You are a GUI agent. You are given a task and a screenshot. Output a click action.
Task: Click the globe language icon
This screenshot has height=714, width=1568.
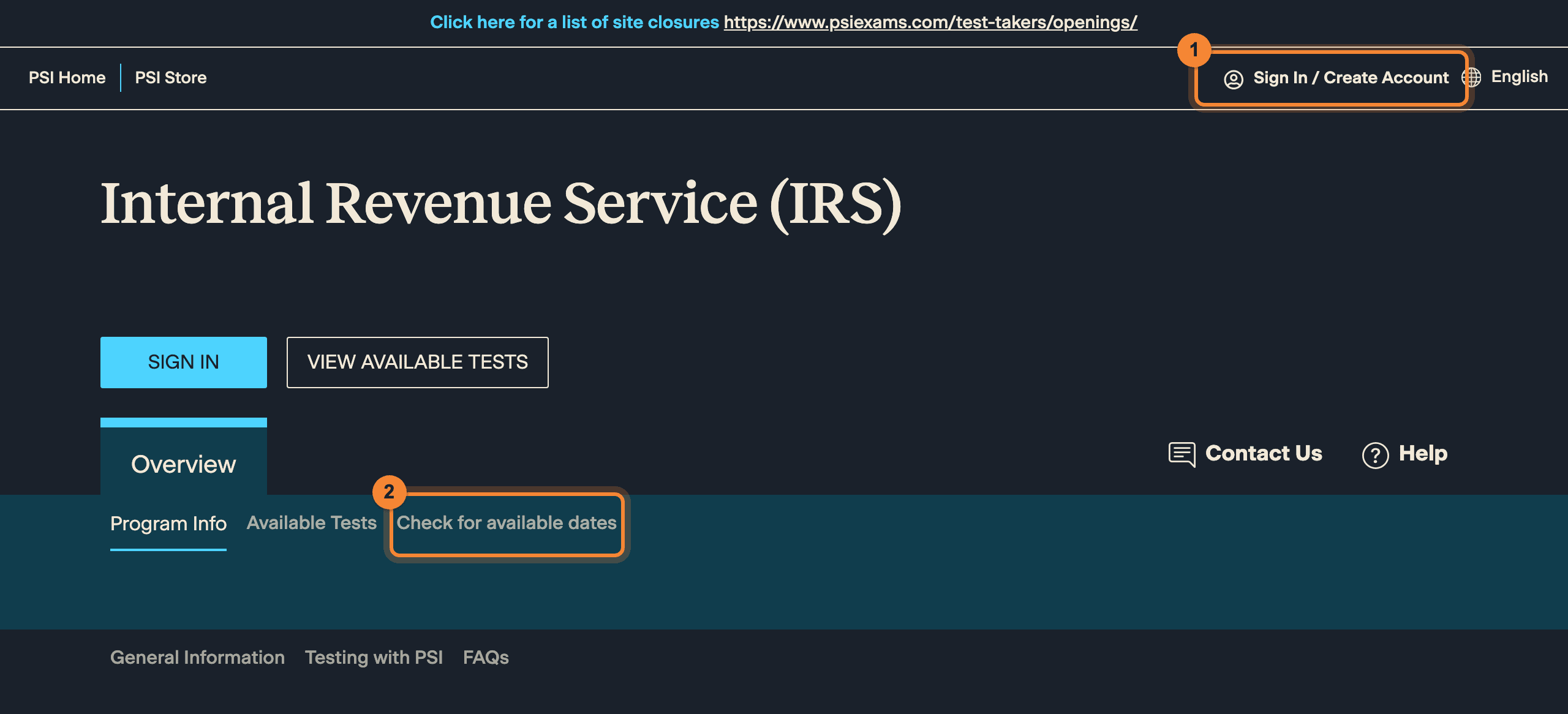pyautogui.click(x=1472, y=77)
